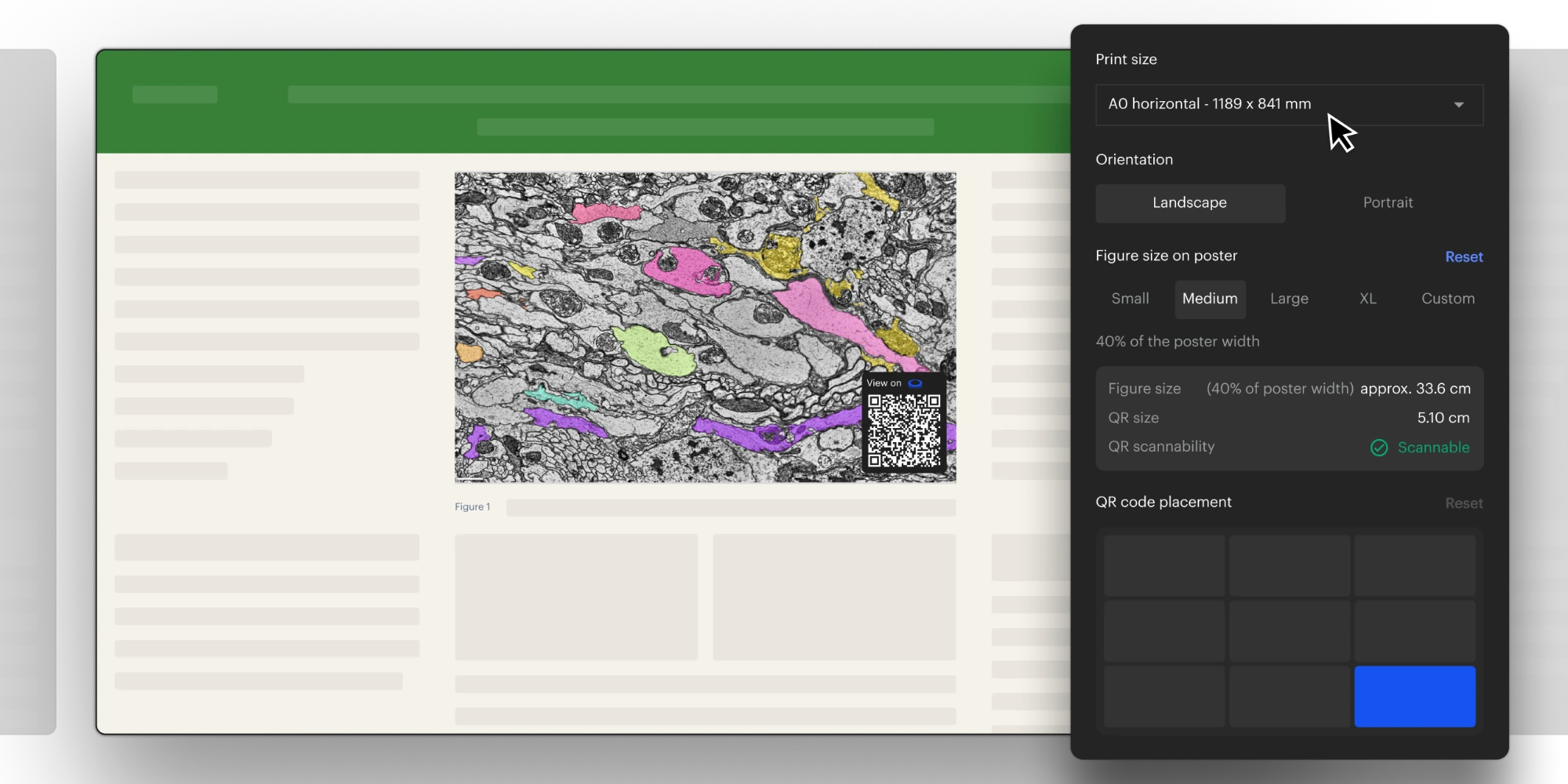
Task: Place QR code in top-left cell
Action: coord(1164,565)
